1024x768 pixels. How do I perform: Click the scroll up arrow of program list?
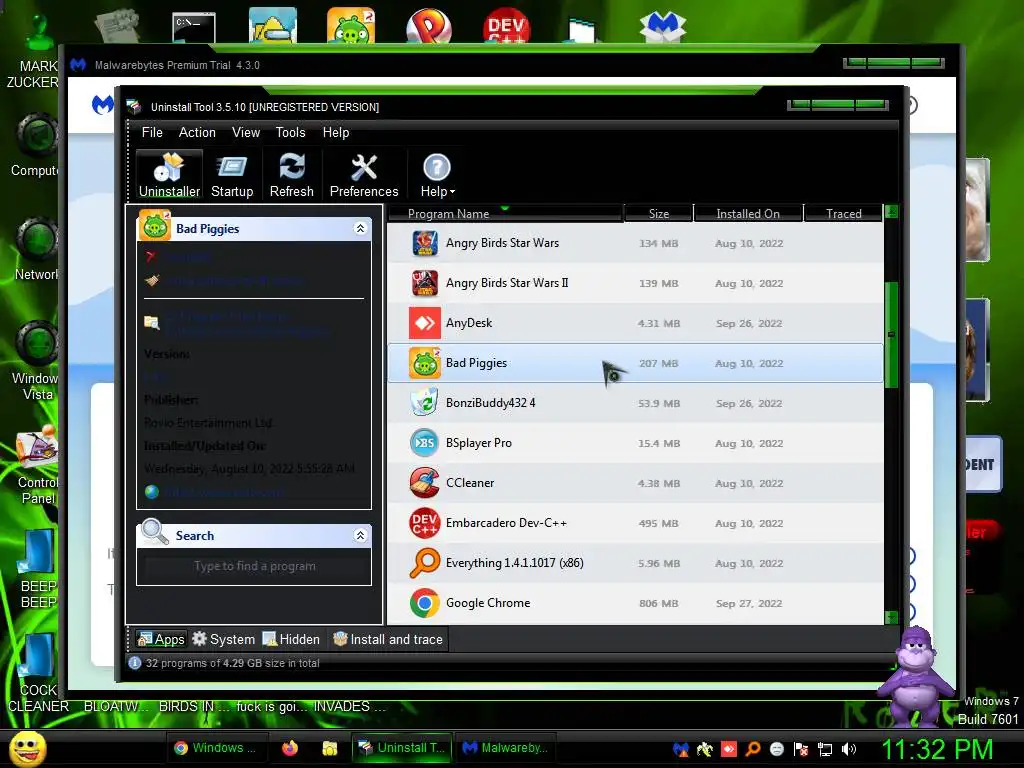[891, 212]
